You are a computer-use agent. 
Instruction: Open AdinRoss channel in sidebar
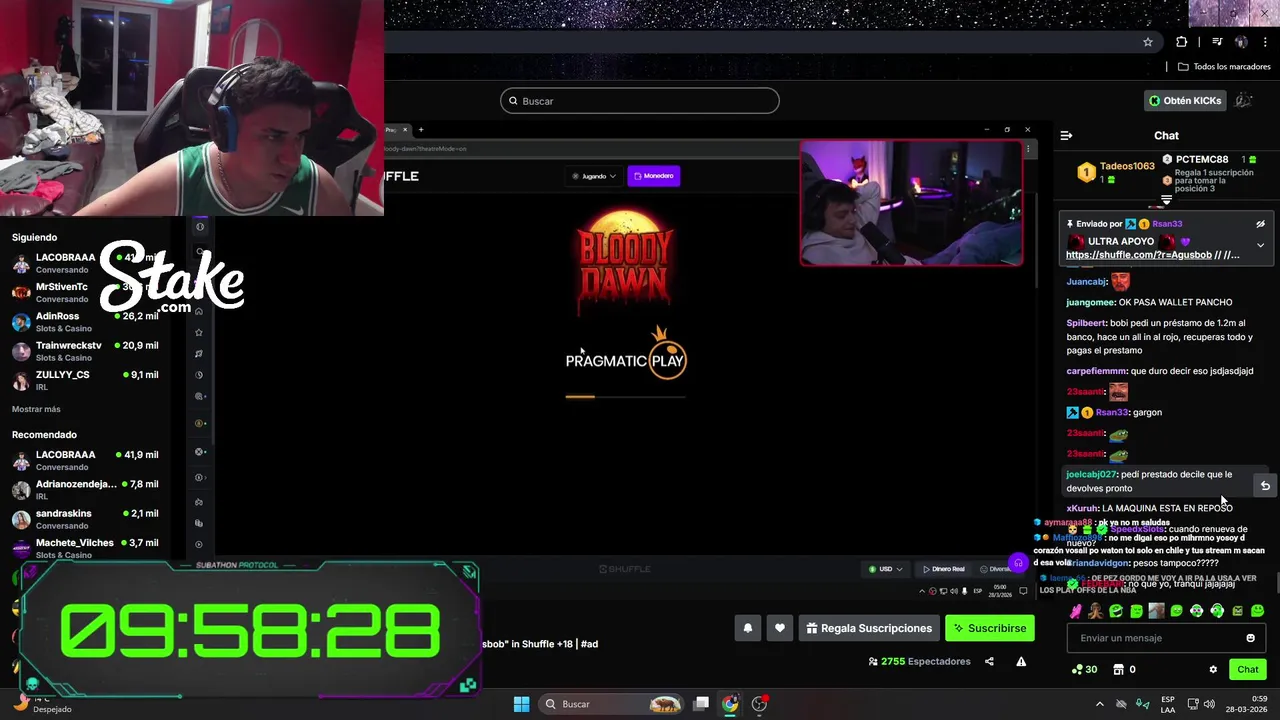[x=85, y=322]
